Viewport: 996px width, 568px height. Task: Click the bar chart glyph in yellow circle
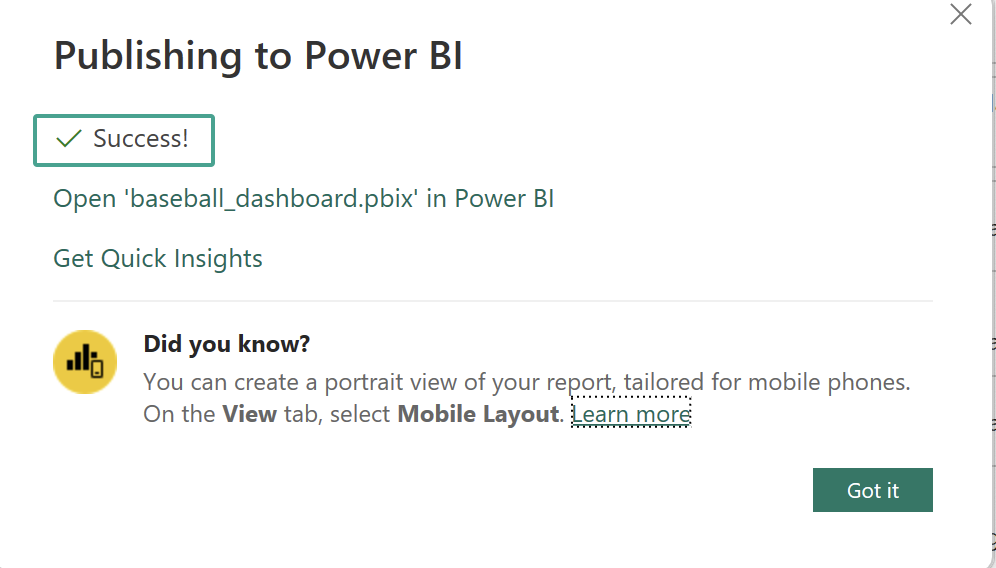pyautogui.click(x=81, y=358)
